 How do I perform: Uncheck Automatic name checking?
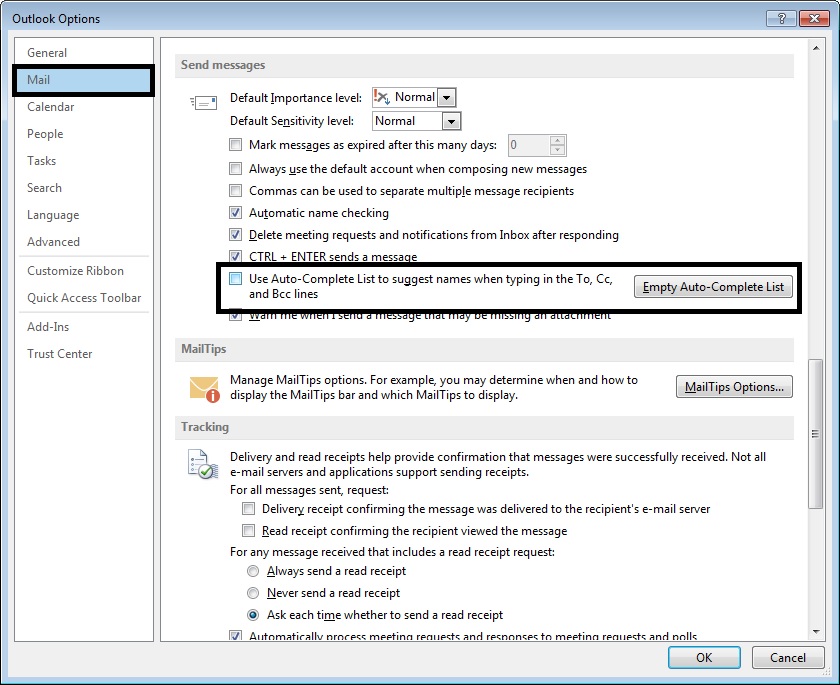[x=235, y=213]
